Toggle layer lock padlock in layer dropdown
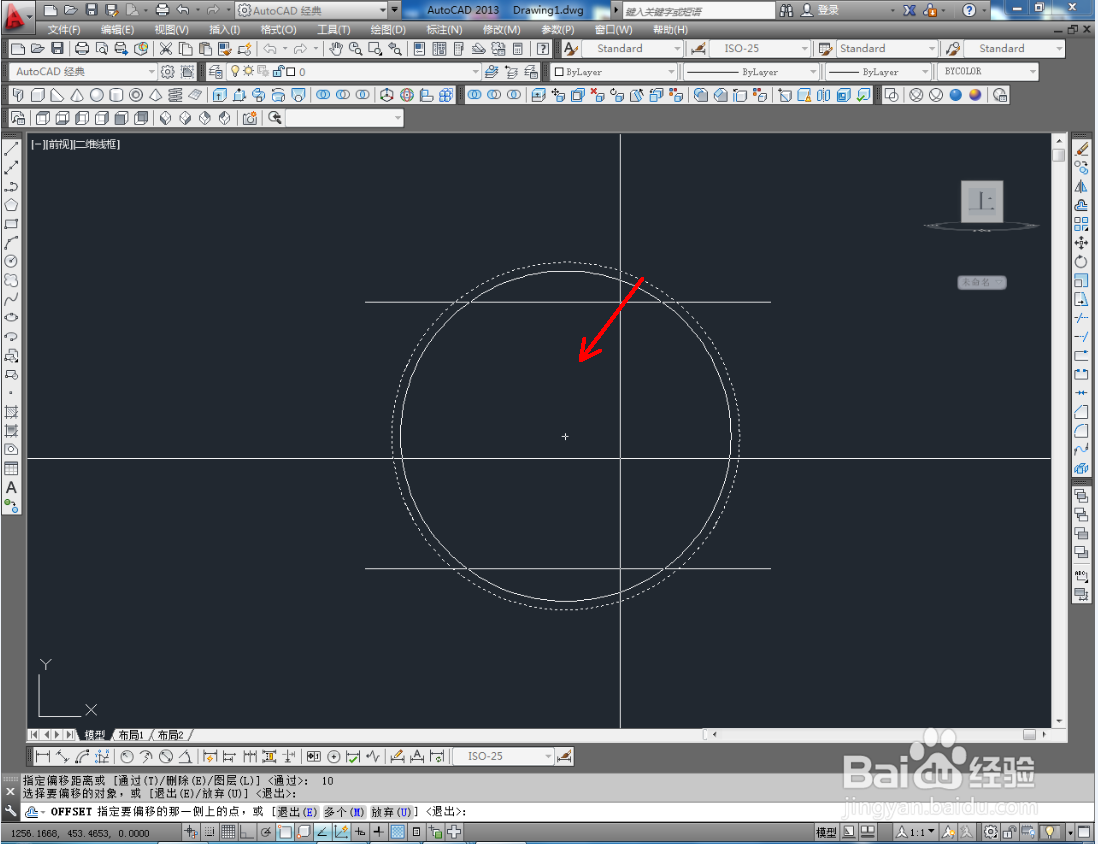This screenshot has width=1098, height=844. (x=278, y=71)
